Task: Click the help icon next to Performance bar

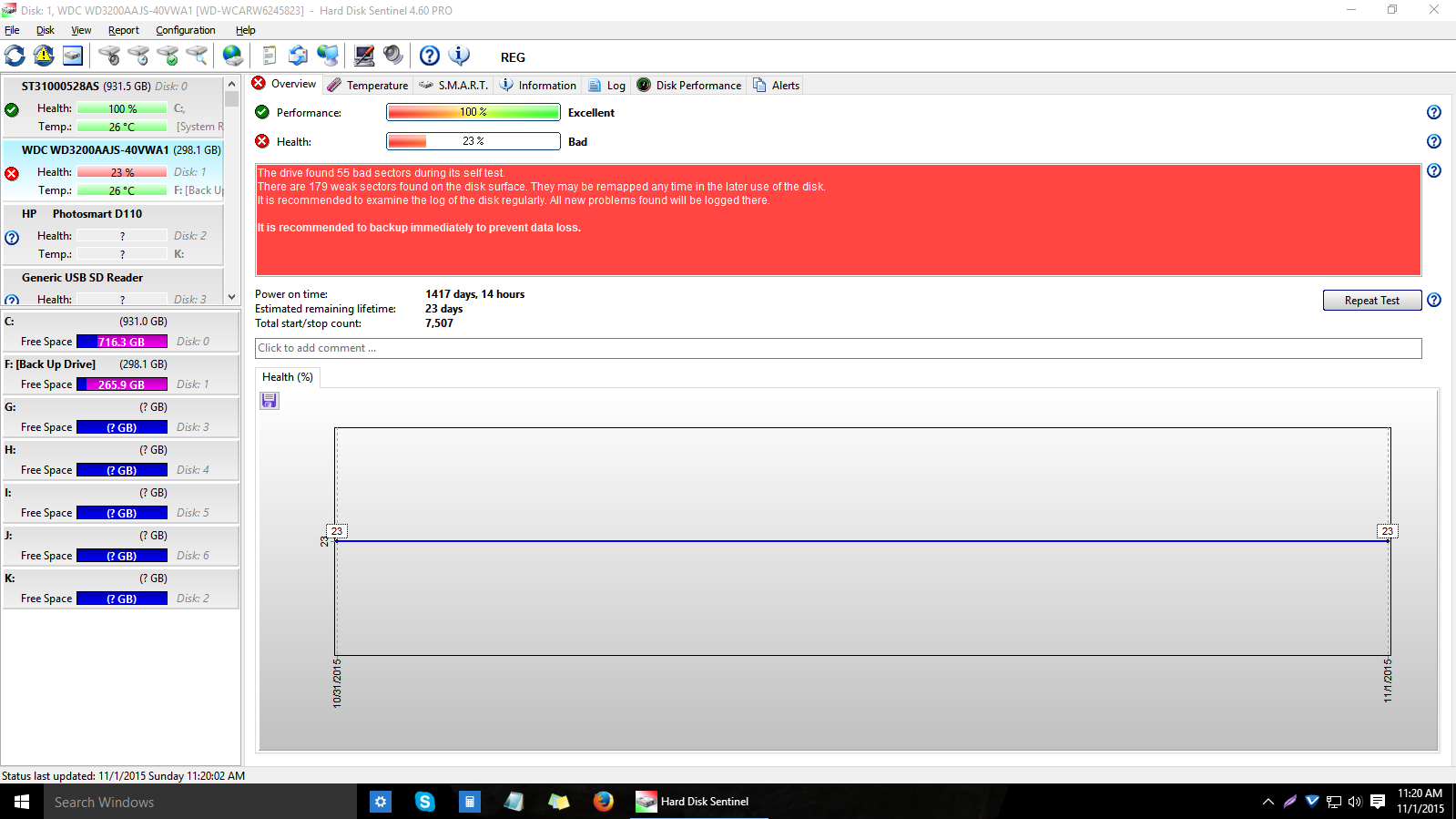Action: [x=1434, y=112]
